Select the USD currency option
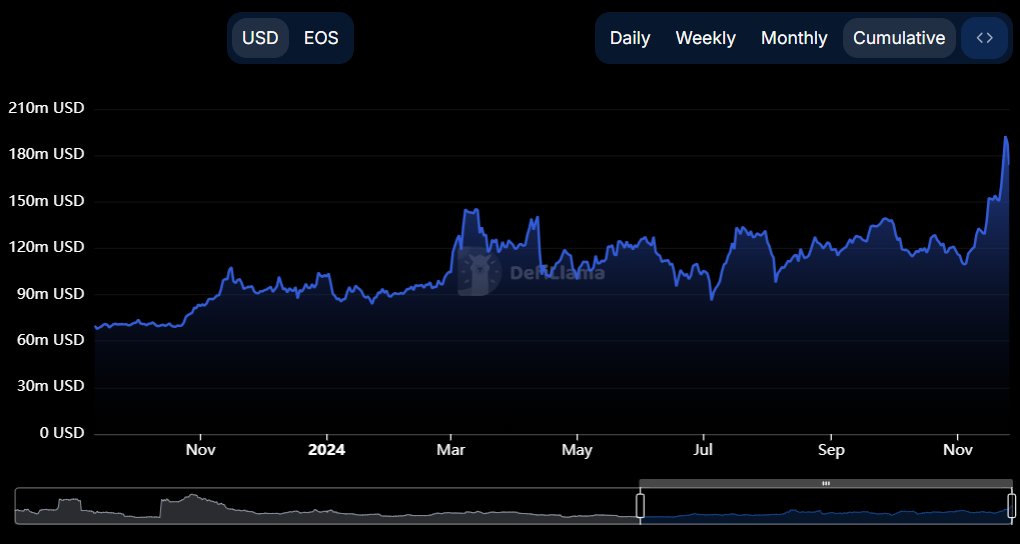The height and width of the screenshot is (544, 1020). tap(260, 38)
